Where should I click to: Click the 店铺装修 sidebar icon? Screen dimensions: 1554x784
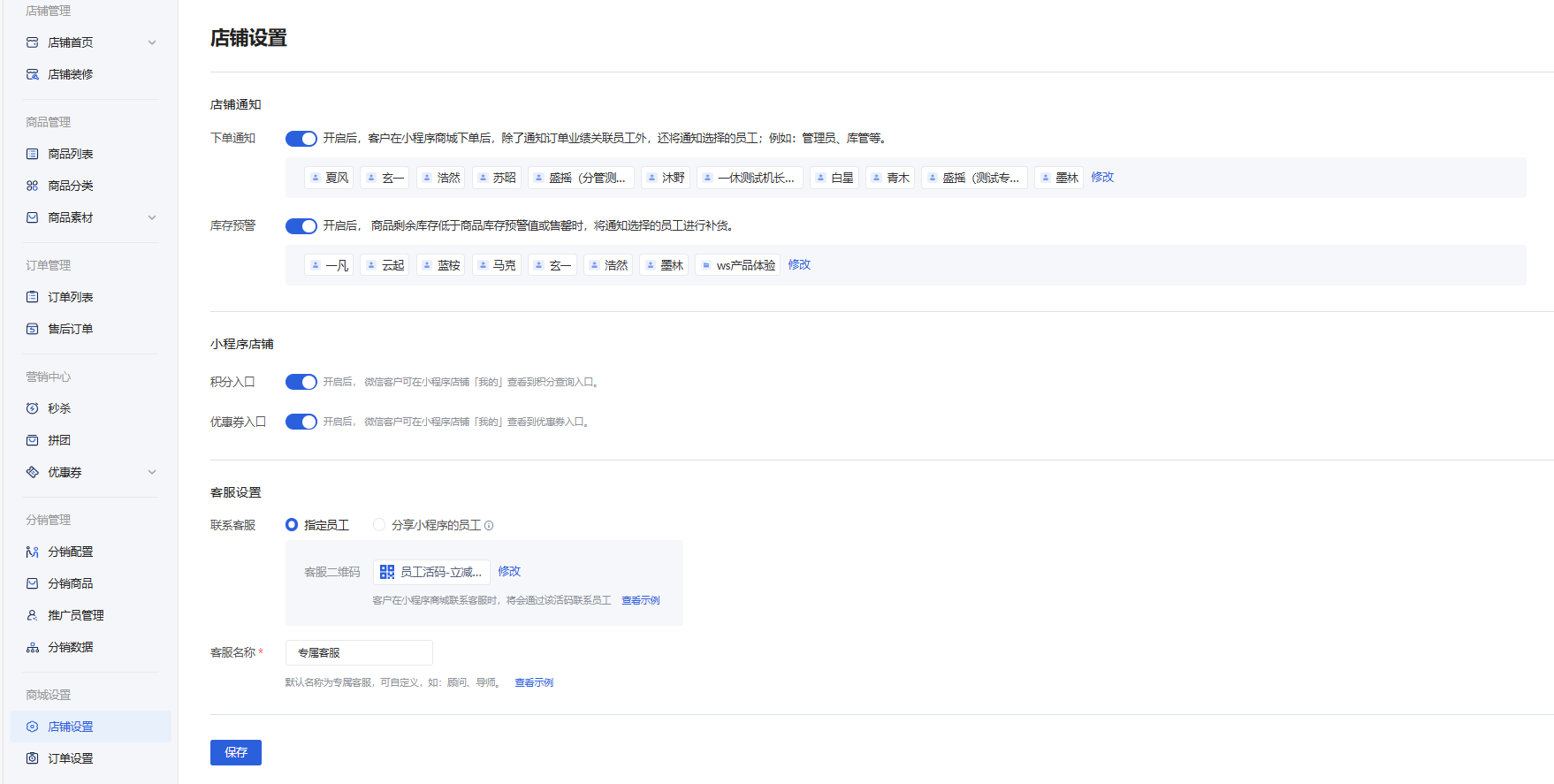(33, 74)
